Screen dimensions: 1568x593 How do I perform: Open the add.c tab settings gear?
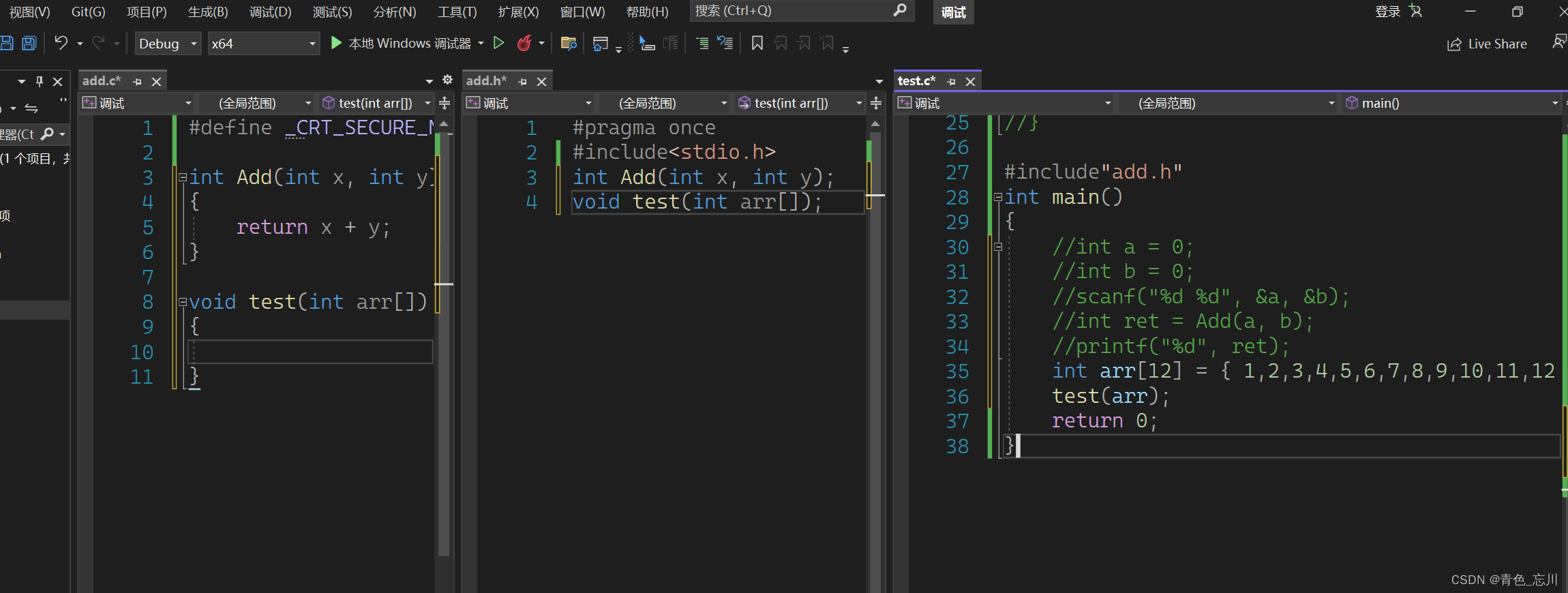pos(447,80)
